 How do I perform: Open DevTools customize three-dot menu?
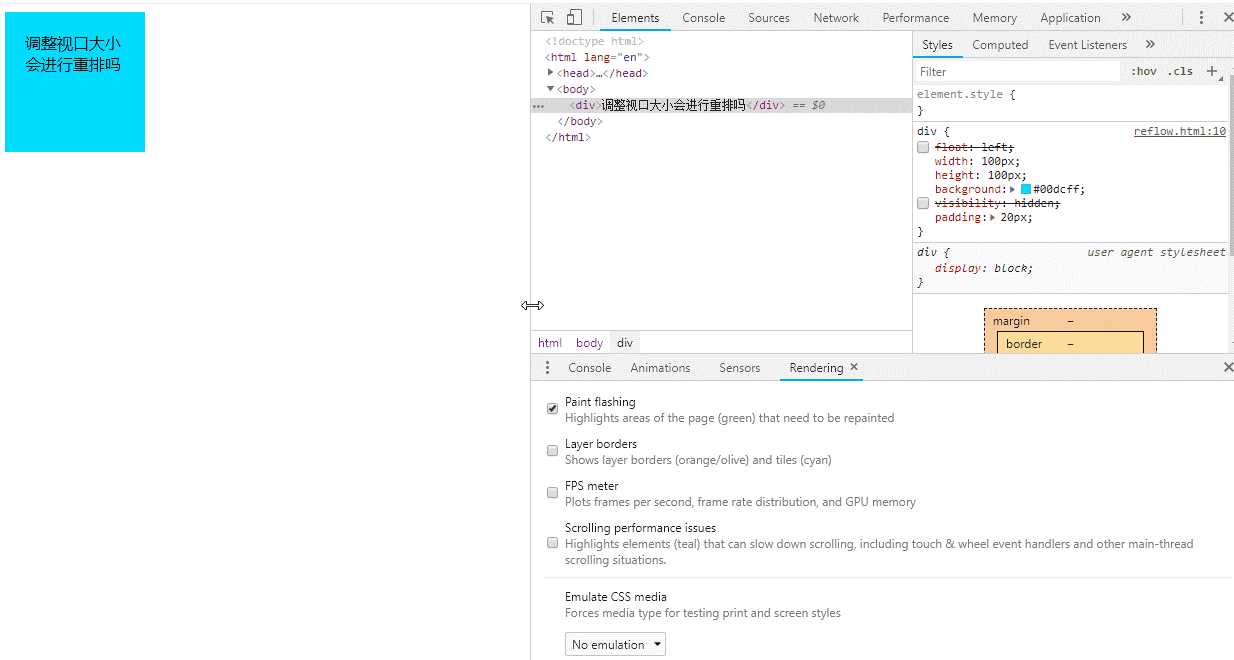(x=1201, y=17)
